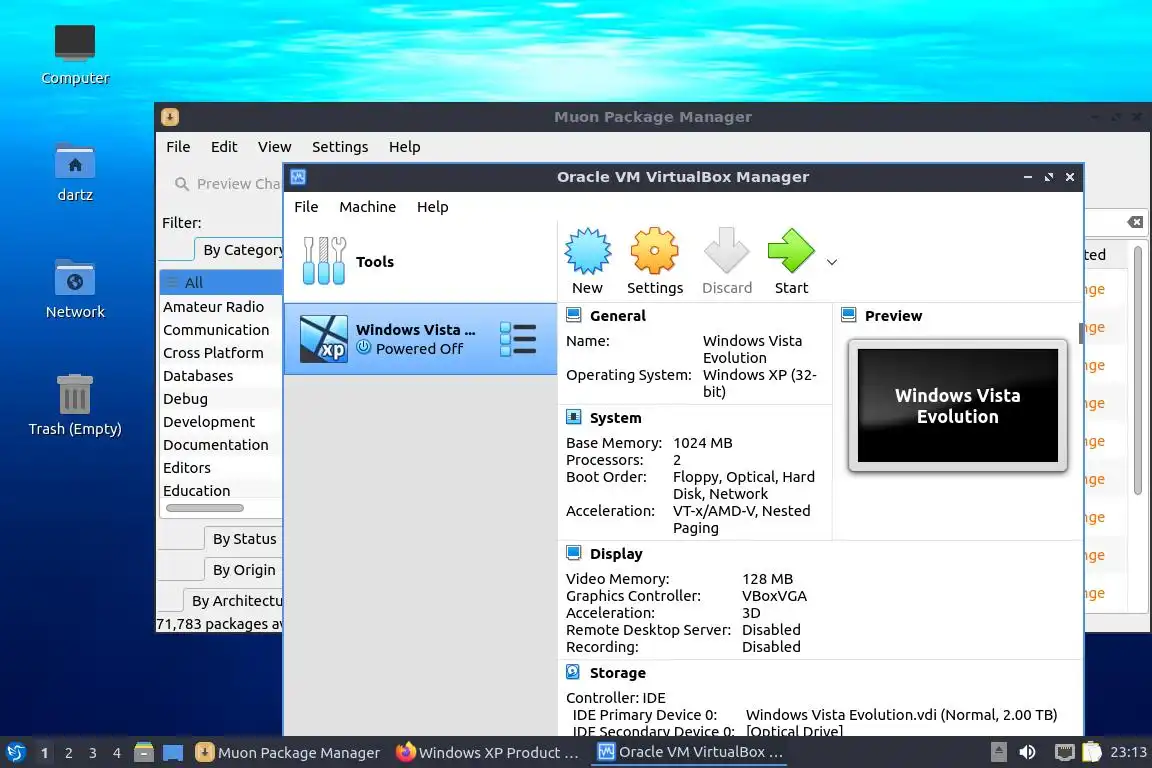Switch to Muon Package Manager taskbar item
This screenshot has height=768, width=1152.
tap(287, 753)
